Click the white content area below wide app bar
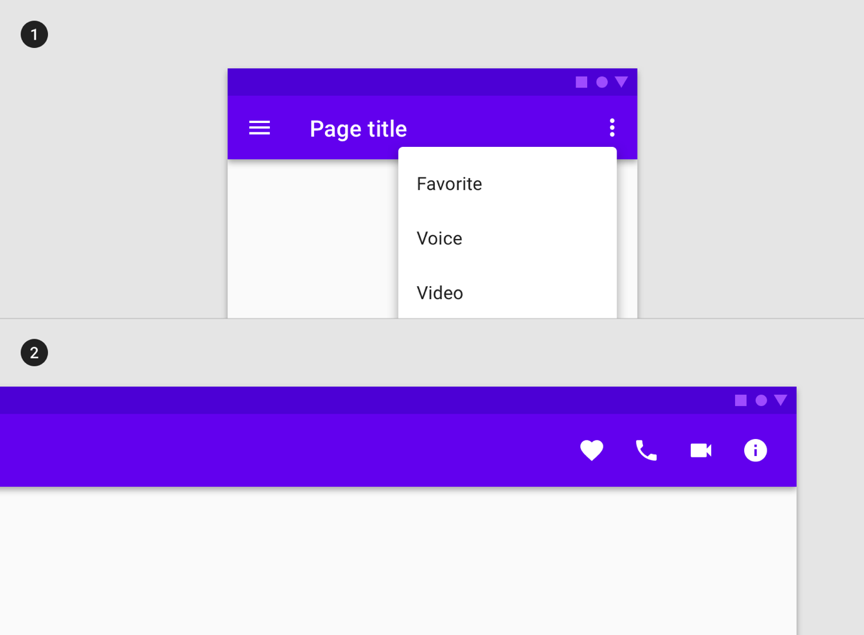864x635 pixels. pos(398,560)
